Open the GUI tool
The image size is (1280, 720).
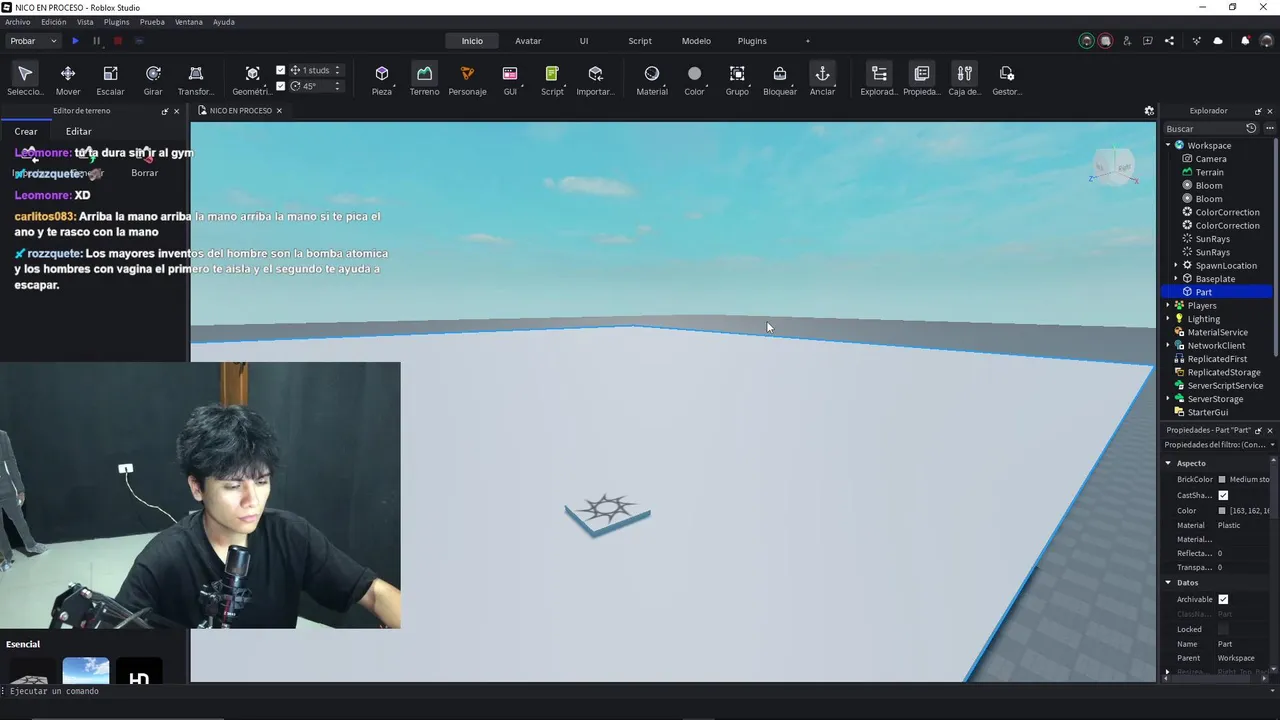[510, 80]
